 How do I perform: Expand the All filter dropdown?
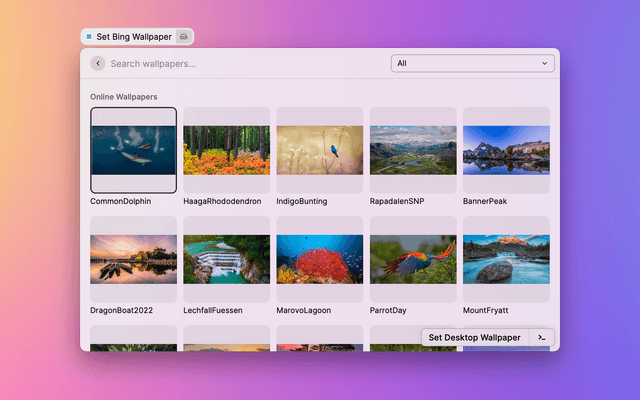pyautogui.click(x=473, y=63)
